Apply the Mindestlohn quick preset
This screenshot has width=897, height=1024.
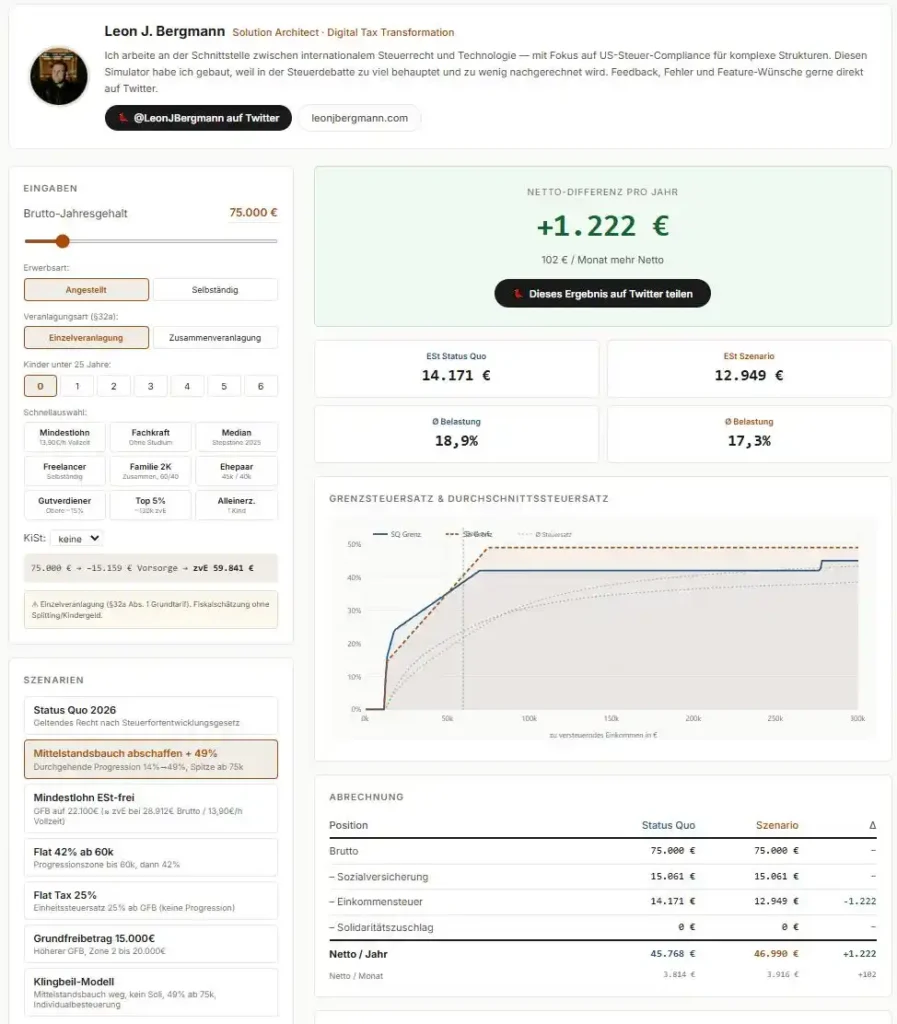tap(64, 436)
